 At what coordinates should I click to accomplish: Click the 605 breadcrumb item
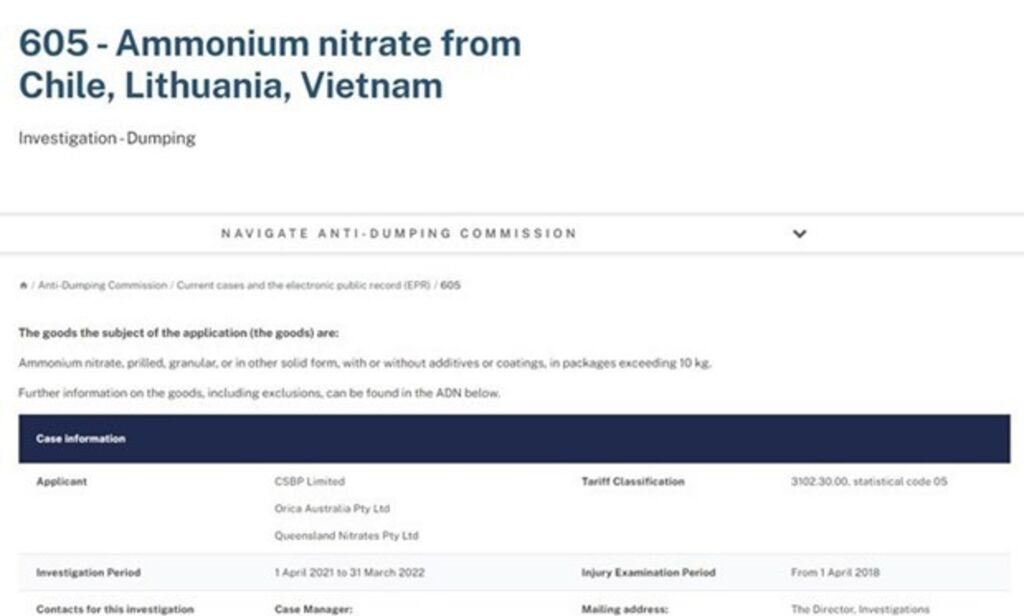451,286
